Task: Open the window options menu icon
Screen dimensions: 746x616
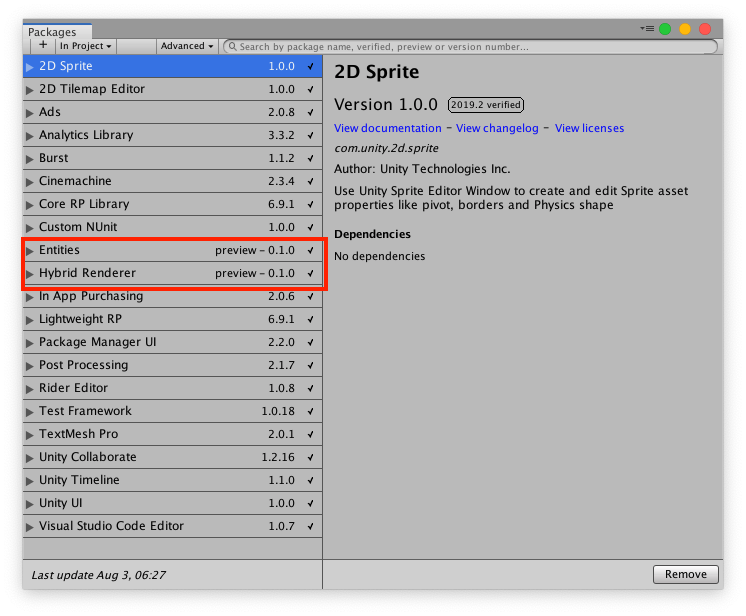Action: pos(647,29)
